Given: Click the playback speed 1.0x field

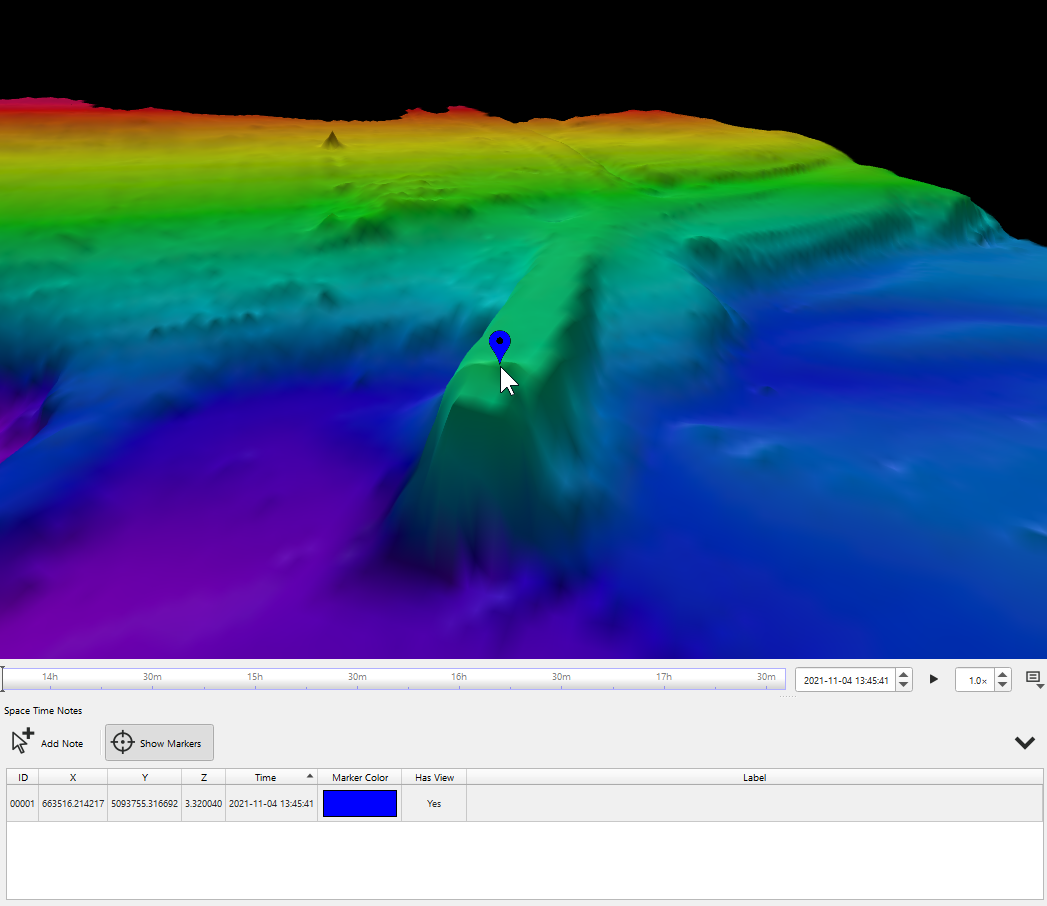Looking at the screenshot, I should (x=976, y=680).
